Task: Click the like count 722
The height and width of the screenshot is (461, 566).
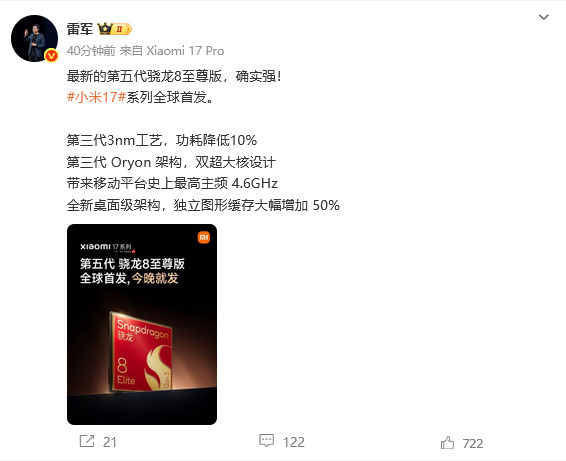Action: click(x=473, y=443)
